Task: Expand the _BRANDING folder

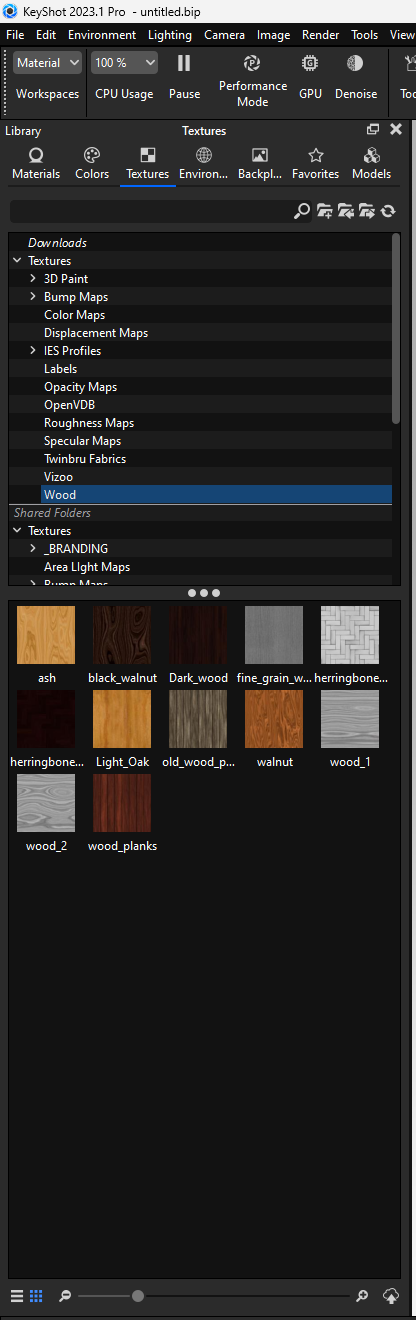Action: click(x=33, y=549)
